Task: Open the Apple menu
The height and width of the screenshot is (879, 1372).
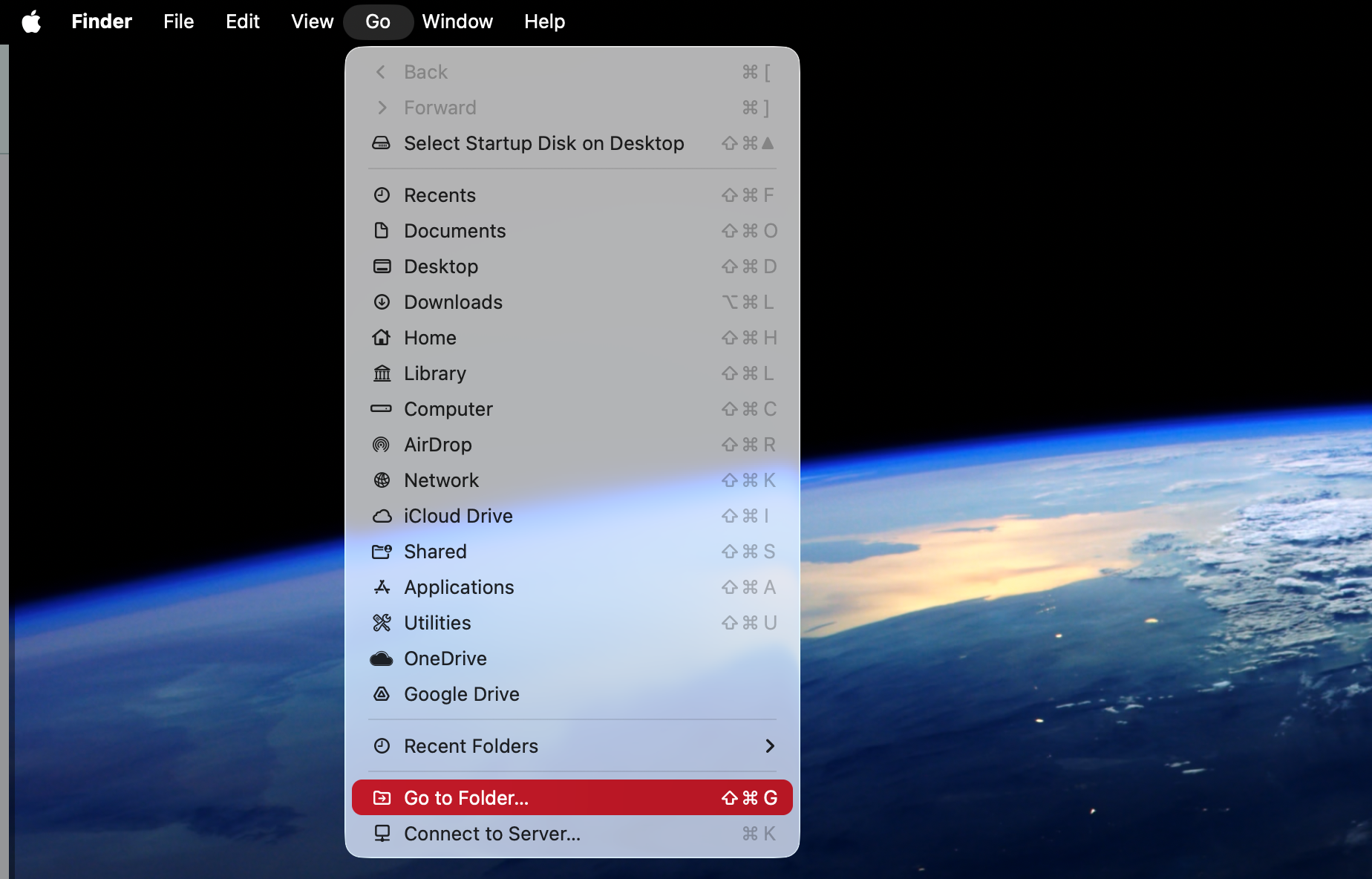Action: point(31,22)
